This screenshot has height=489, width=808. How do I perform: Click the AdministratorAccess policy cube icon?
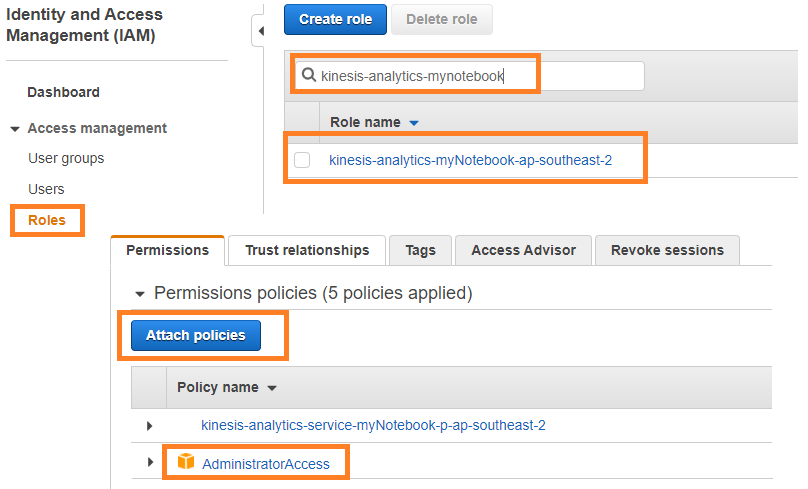pyautogui.click(x=186, y=462)
